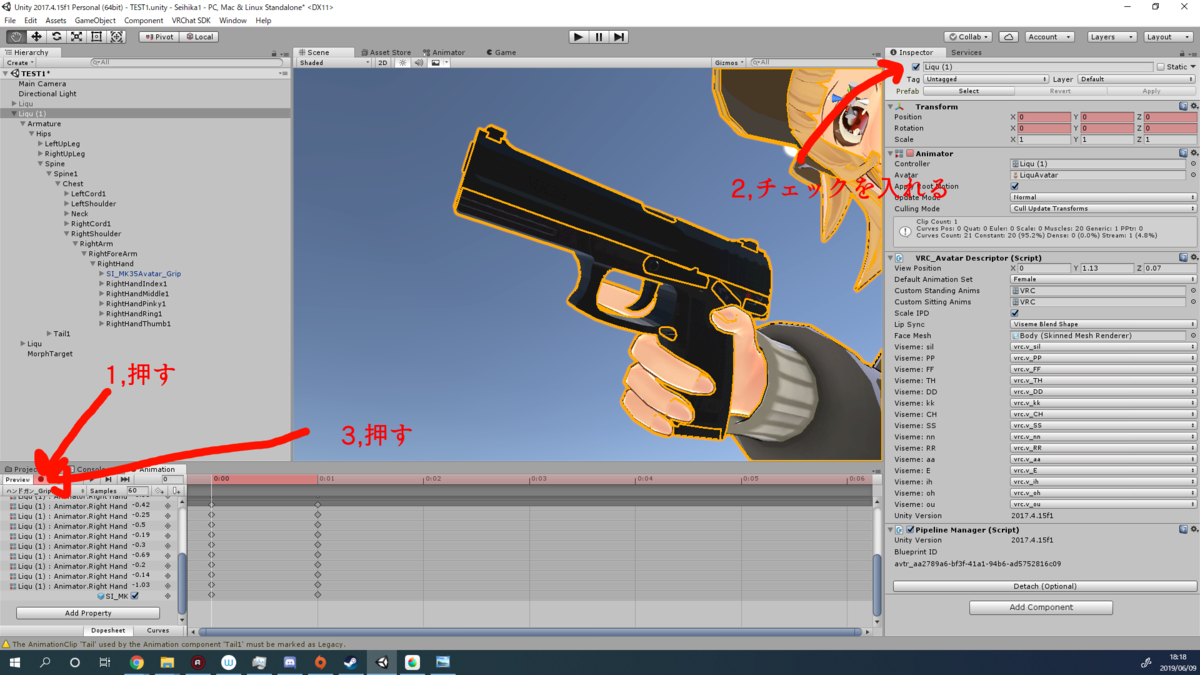Click the Pause button in the top toolbar

click(x=599, y=37)
